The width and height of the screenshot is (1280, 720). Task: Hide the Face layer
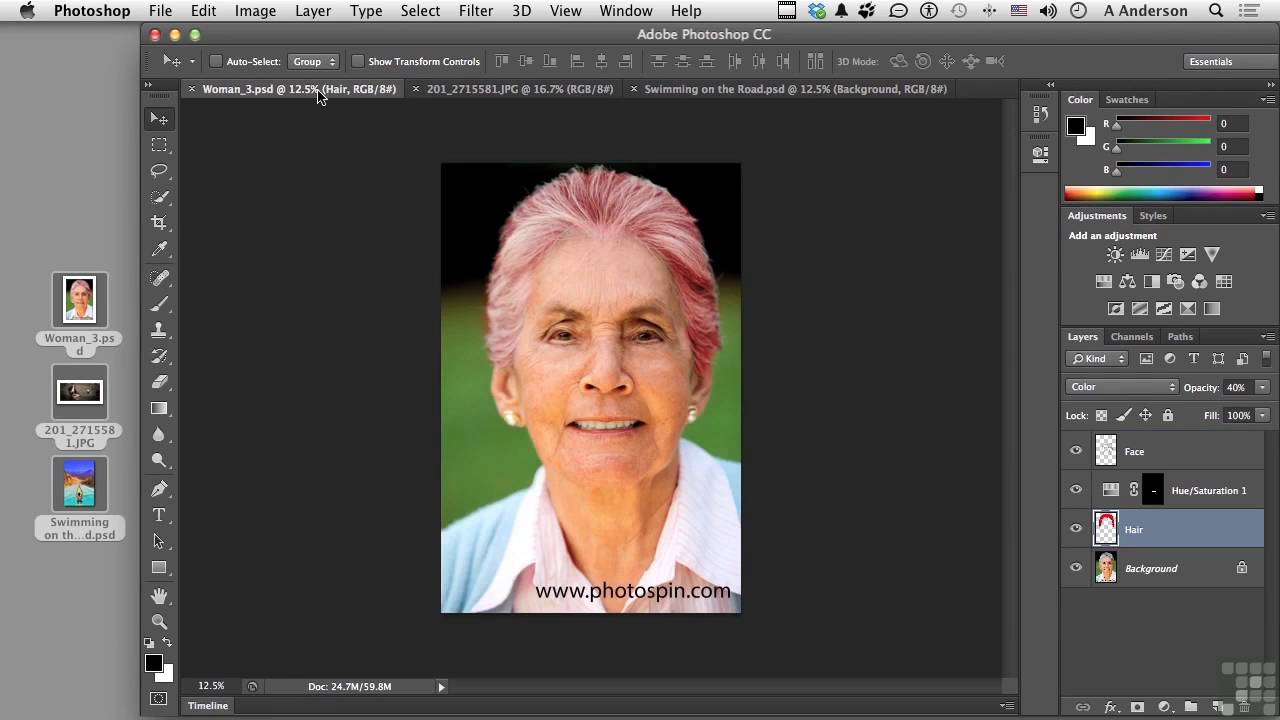[1076, 451]
